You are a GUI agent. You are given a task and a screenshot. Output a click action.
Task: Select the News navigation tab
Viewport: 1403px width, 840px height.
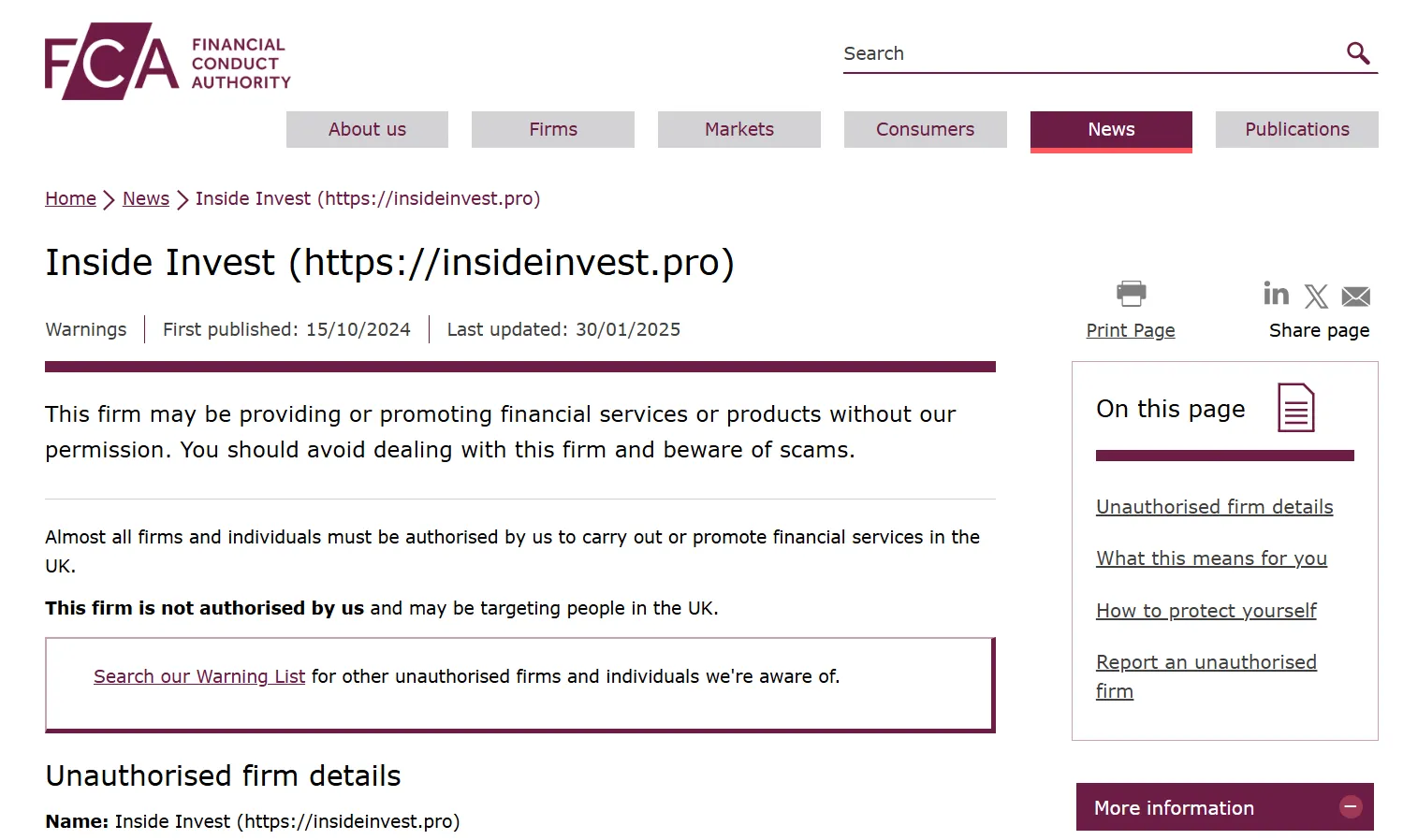[1111, 131]
